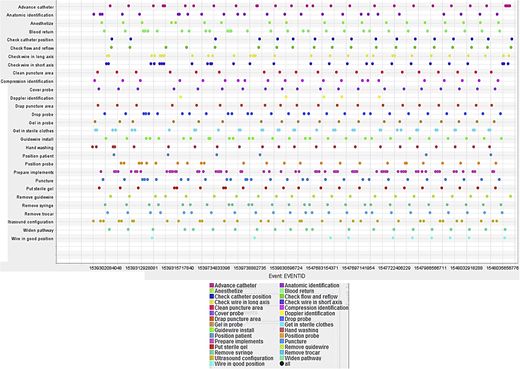Click the 'Remove trocar' y-axis label
The image size is (520, 369).
tap(39, 214)
